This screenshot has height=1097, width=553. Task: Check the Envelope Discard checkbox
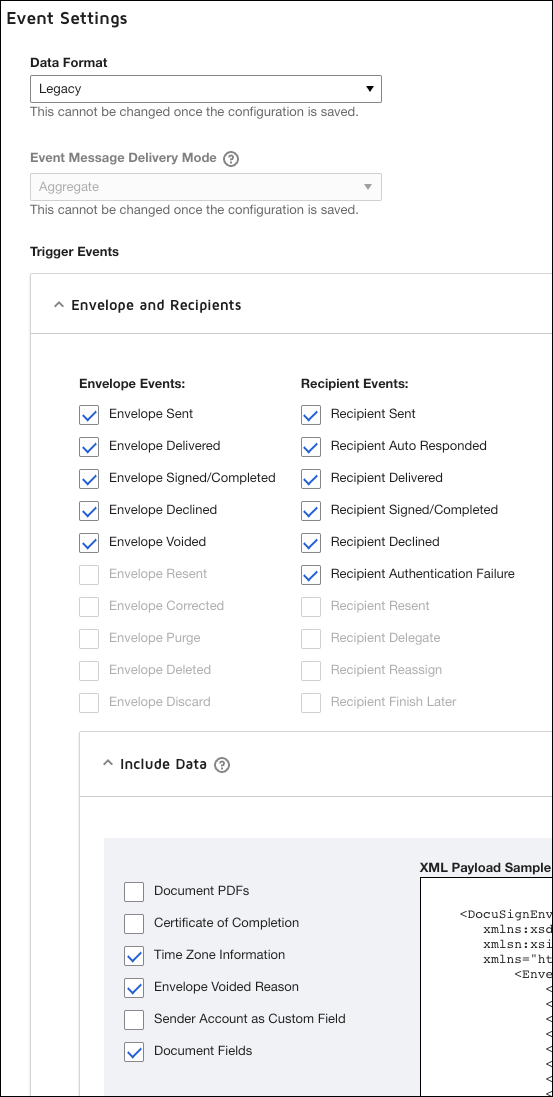tap(89, 702)
